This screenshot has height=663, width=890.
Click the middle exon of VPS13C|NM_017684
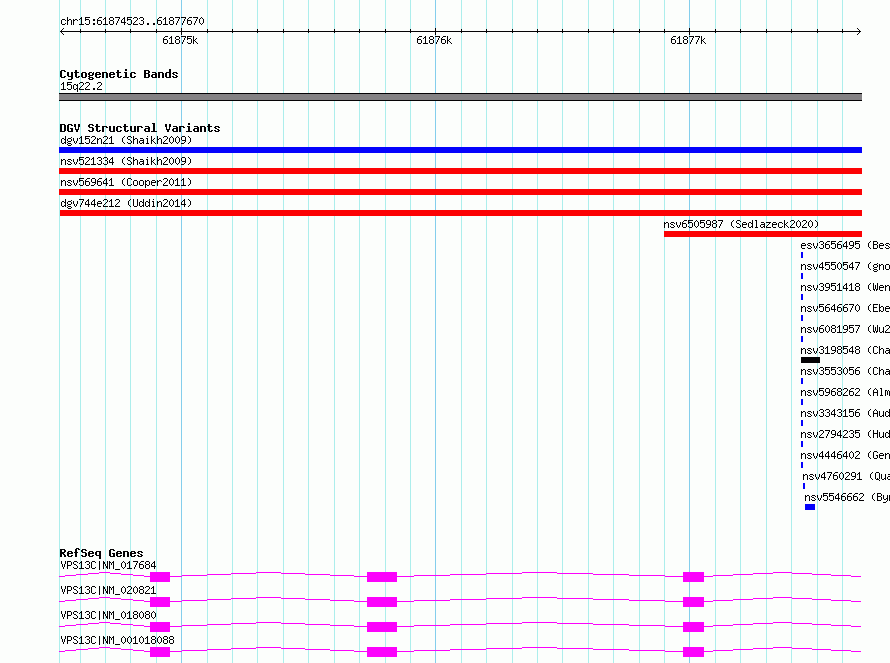pyautogui.click(x=382, y=577)
